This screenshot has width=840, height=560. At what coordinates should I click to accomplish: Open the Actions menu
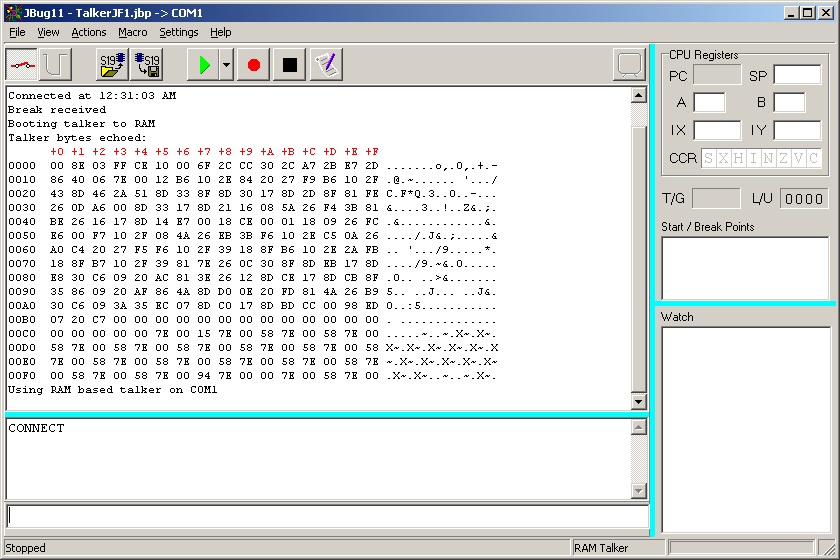pyautogui.click(x=89, y=32)
